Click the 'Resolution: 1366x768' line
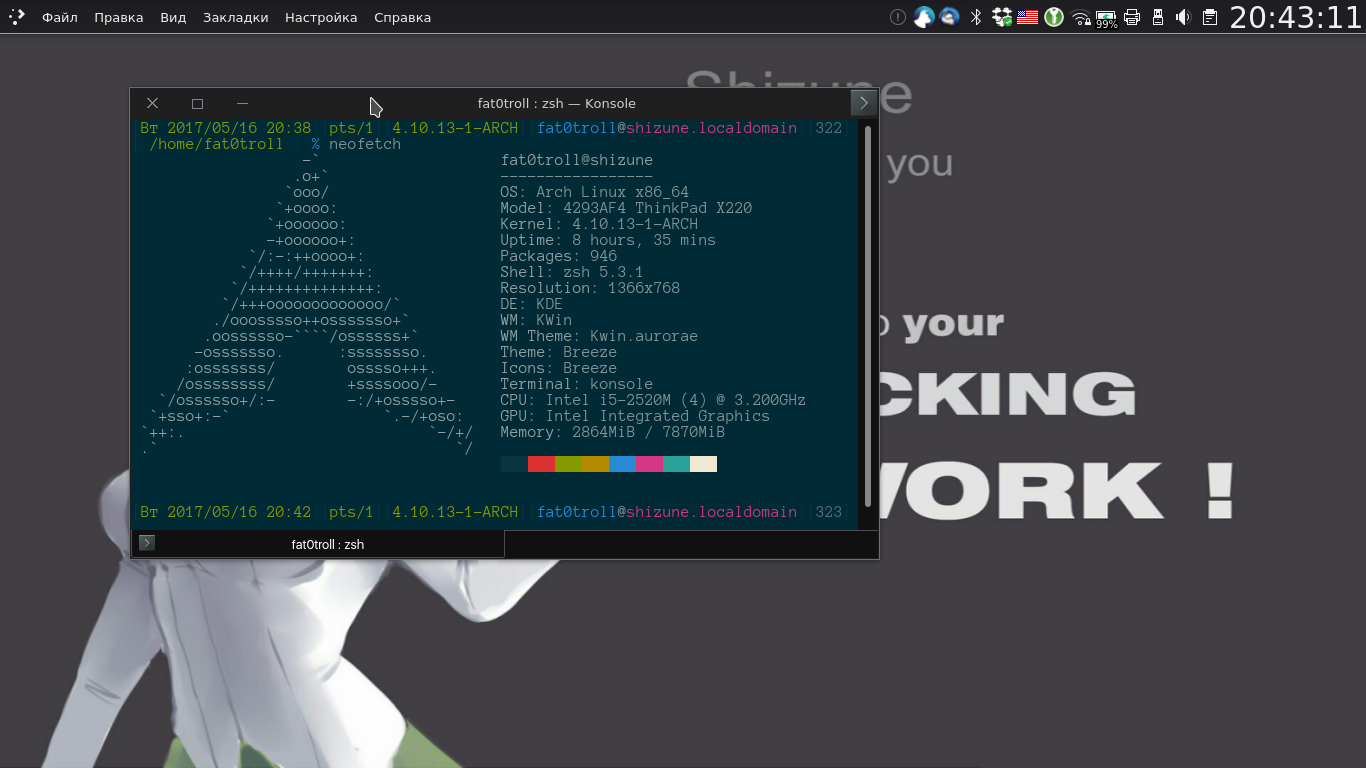The width and height of the screenshot is (1366, 768). click(590, 288)
